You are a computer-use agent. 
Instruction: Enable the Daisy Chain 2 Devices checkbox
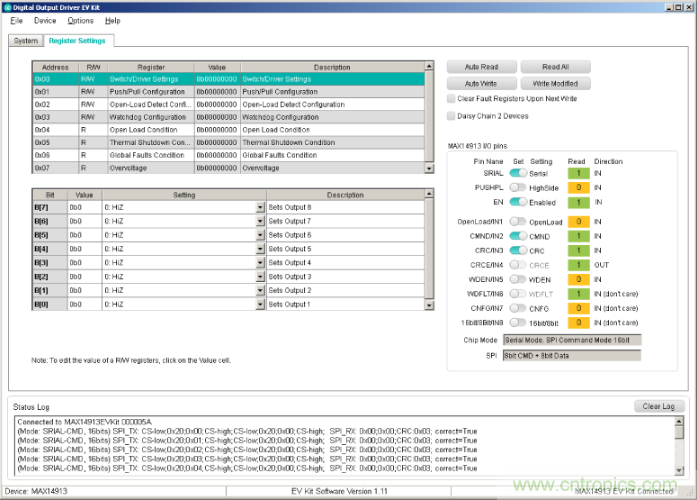coord(451,116)
